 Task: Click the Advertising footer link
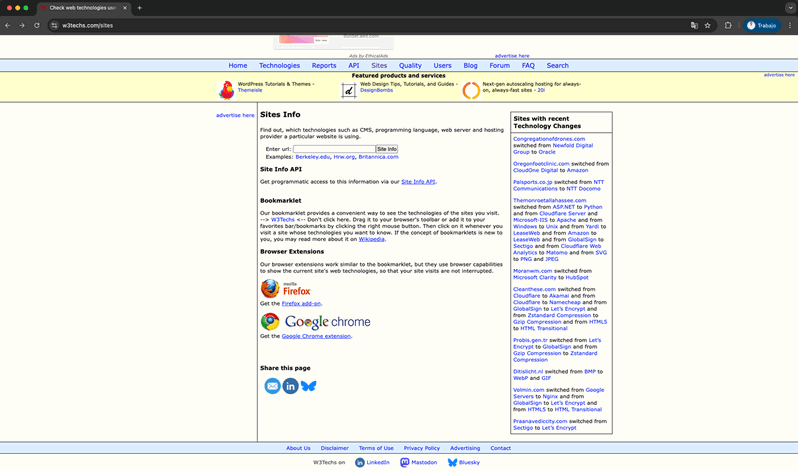click(465, 449)
